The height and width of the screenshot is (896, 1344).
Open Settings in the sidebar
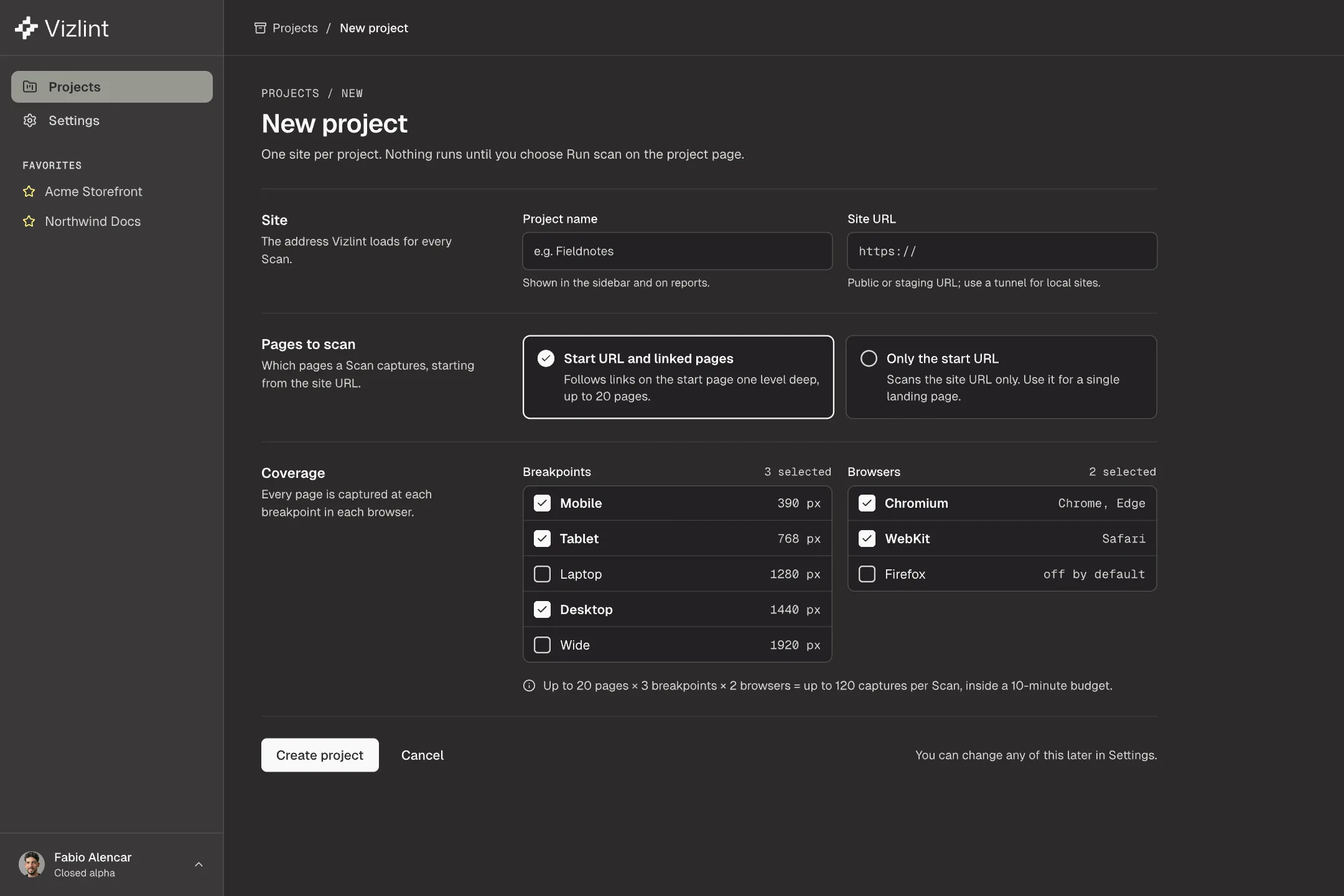tap(112, 120)
